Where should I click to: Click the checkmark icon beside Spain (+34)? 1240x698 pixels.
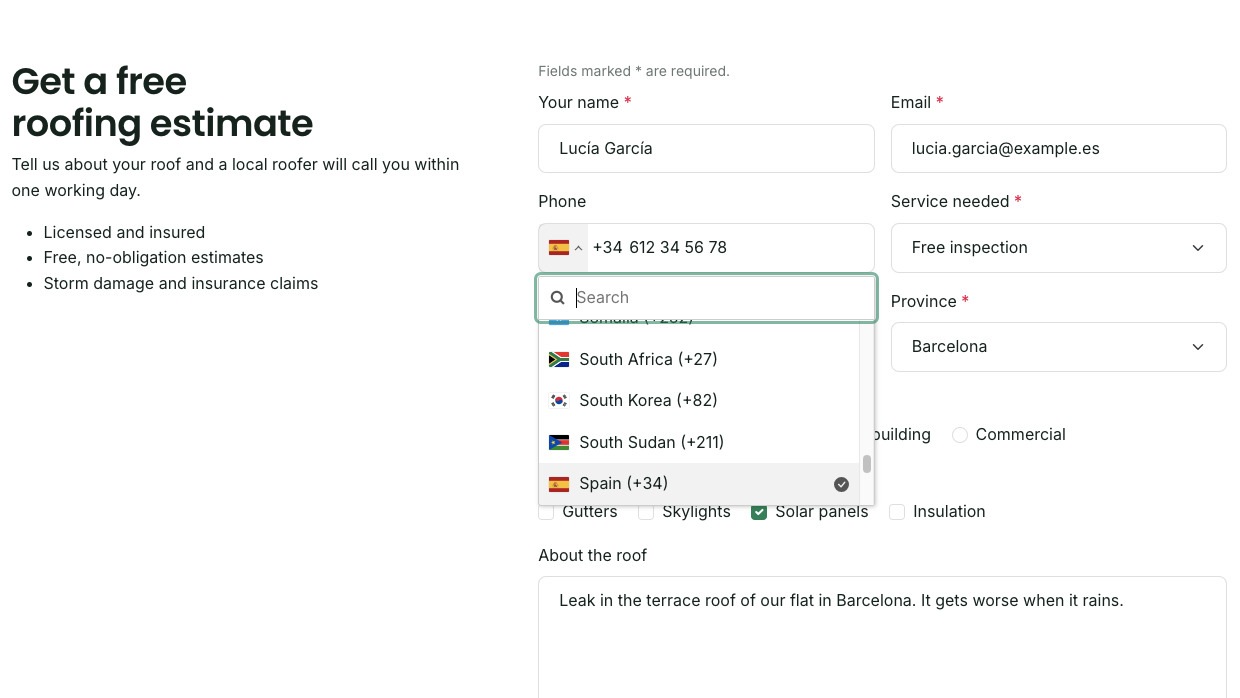tap(841, 484)
